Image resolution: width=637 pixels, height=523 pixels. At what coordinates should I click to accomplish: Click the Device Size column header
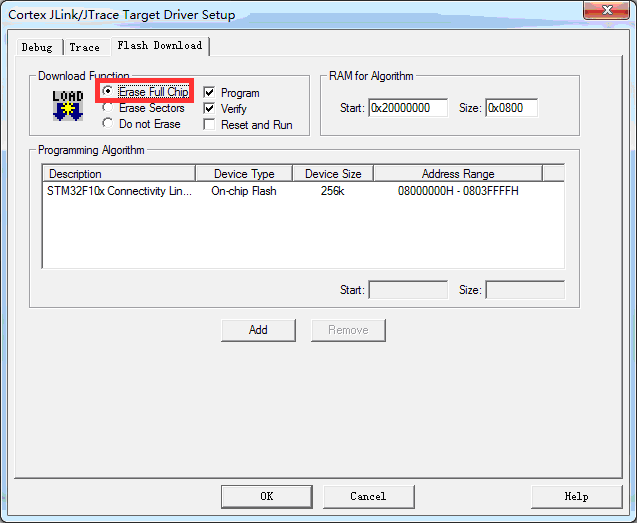pos(333,174)
